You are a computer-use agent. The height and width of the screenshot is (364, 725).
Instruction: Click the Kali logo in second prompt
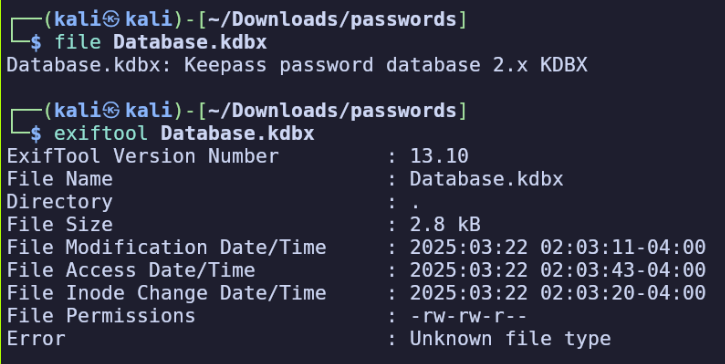pos(111,111)
